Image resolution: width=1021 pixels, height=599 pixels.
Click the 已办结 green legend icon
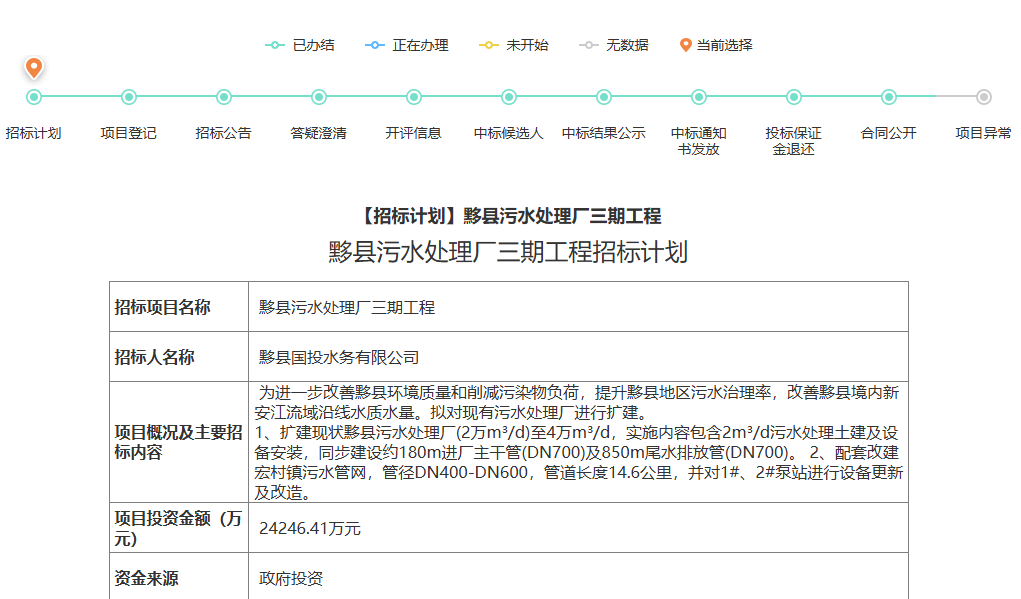click(275, 45)
